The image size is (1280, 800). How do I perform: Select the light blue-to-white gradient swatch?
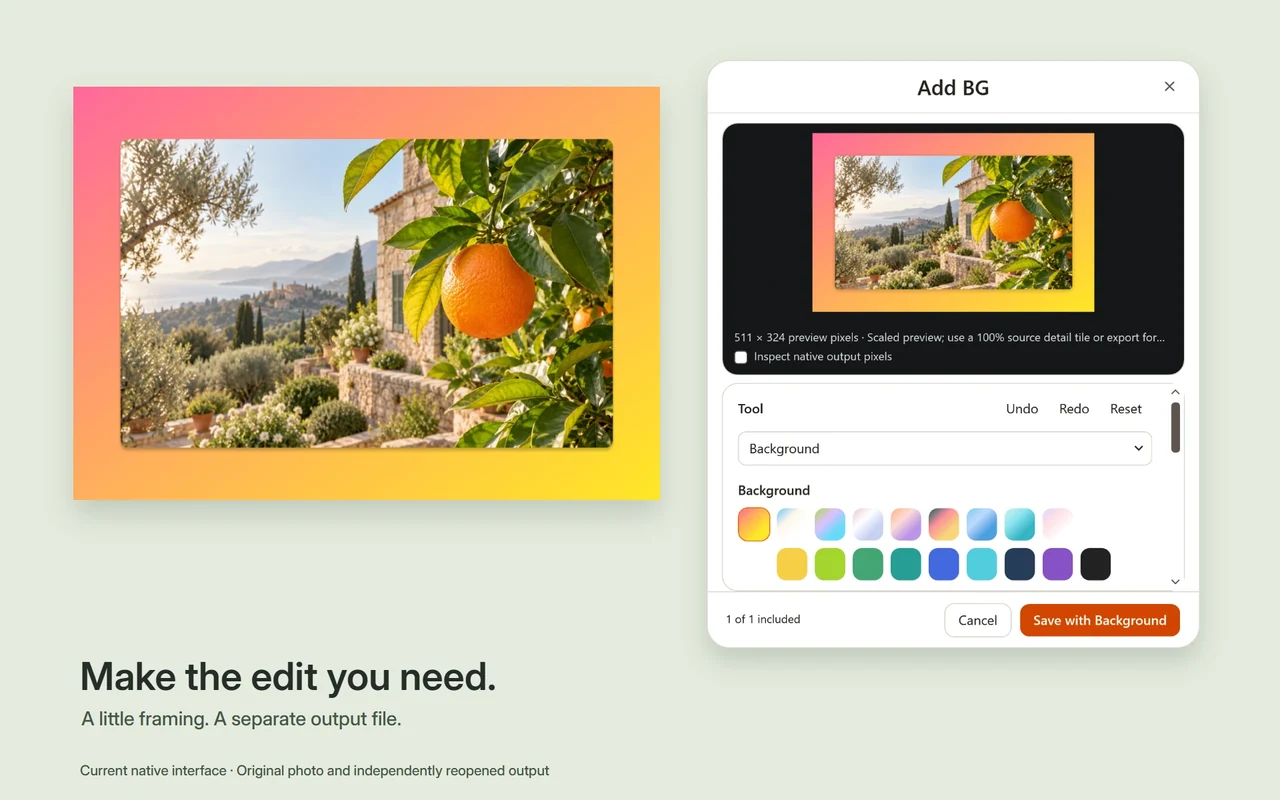(792, 524)
